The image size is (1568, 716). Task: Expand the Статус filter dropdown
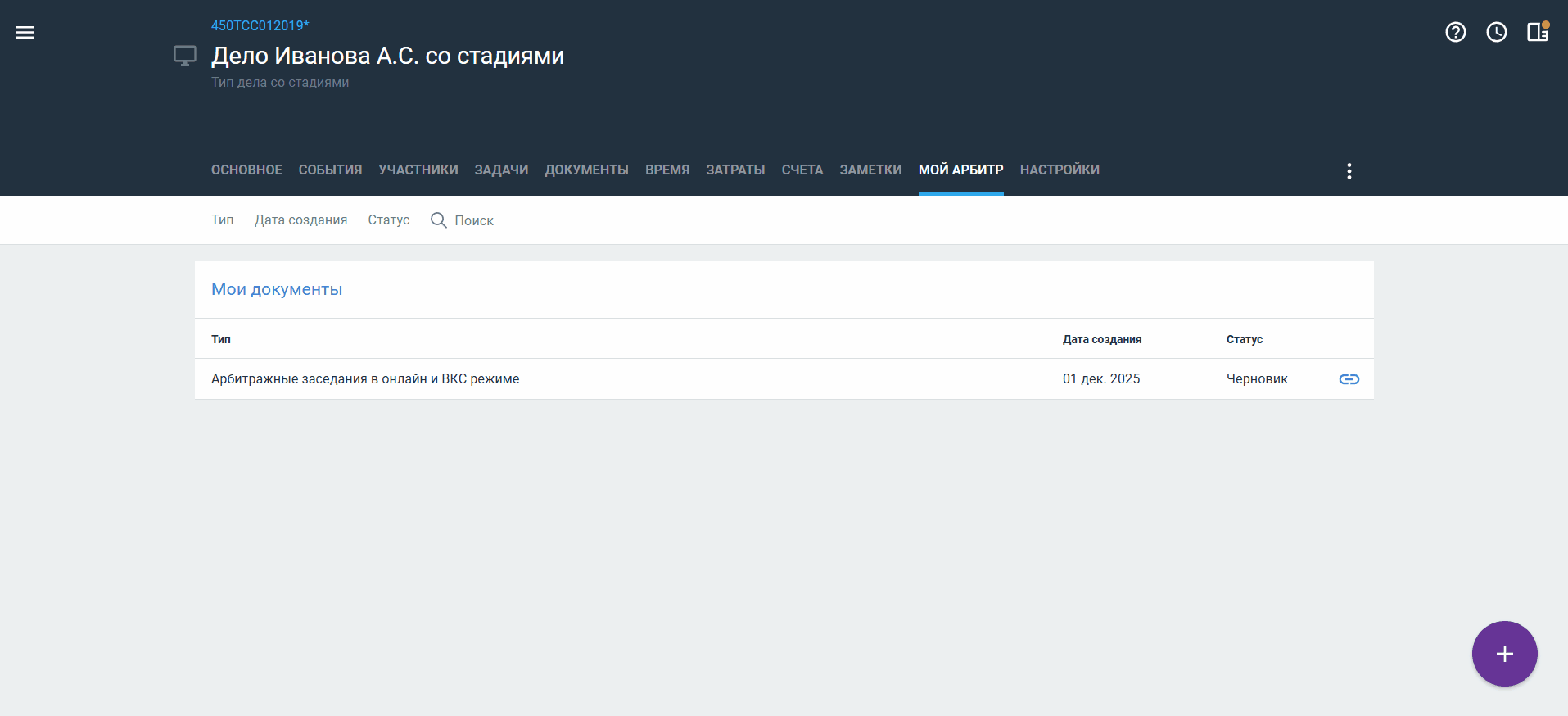388,220
